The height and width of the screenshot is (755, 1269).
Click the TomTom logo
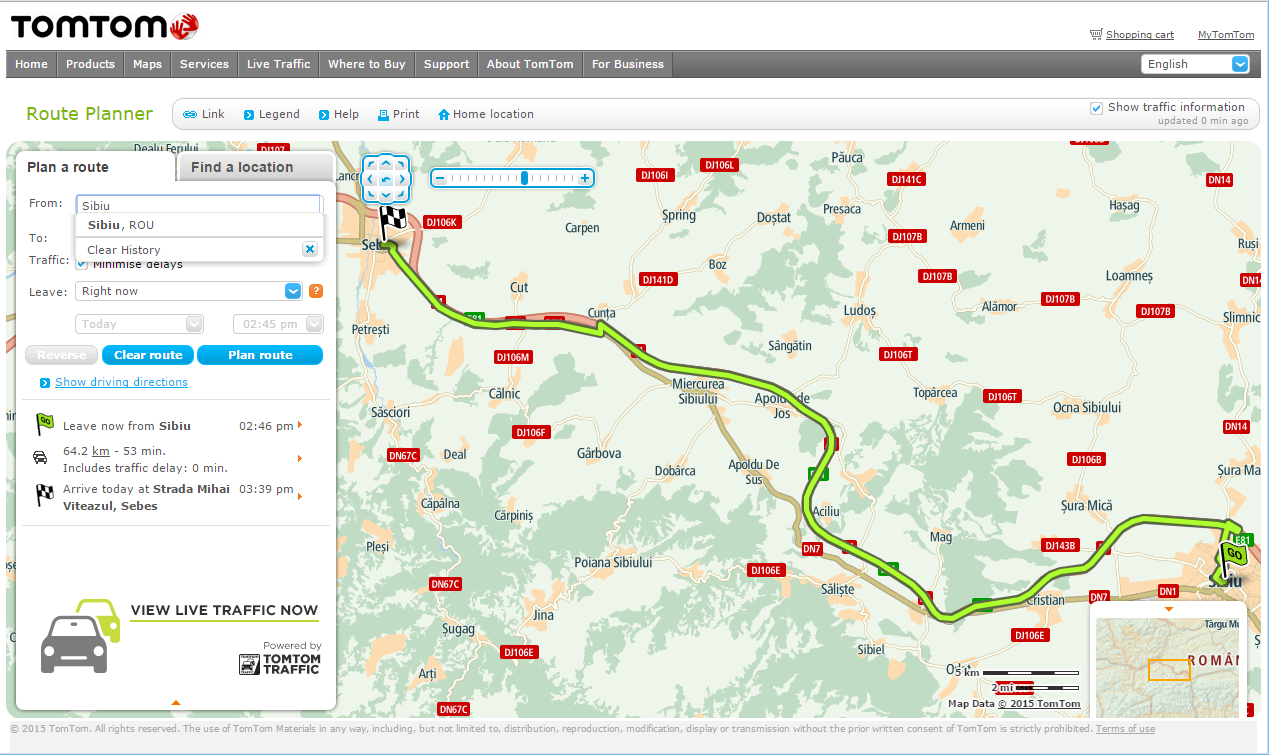pos(105,25)
